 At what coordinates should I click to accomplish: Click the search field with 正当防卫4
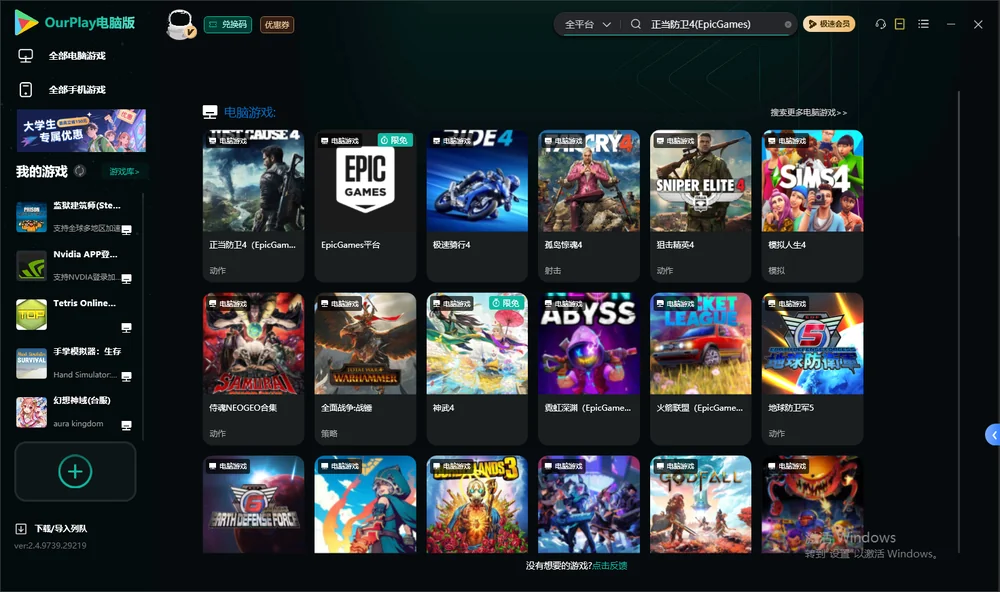(714, 24)
